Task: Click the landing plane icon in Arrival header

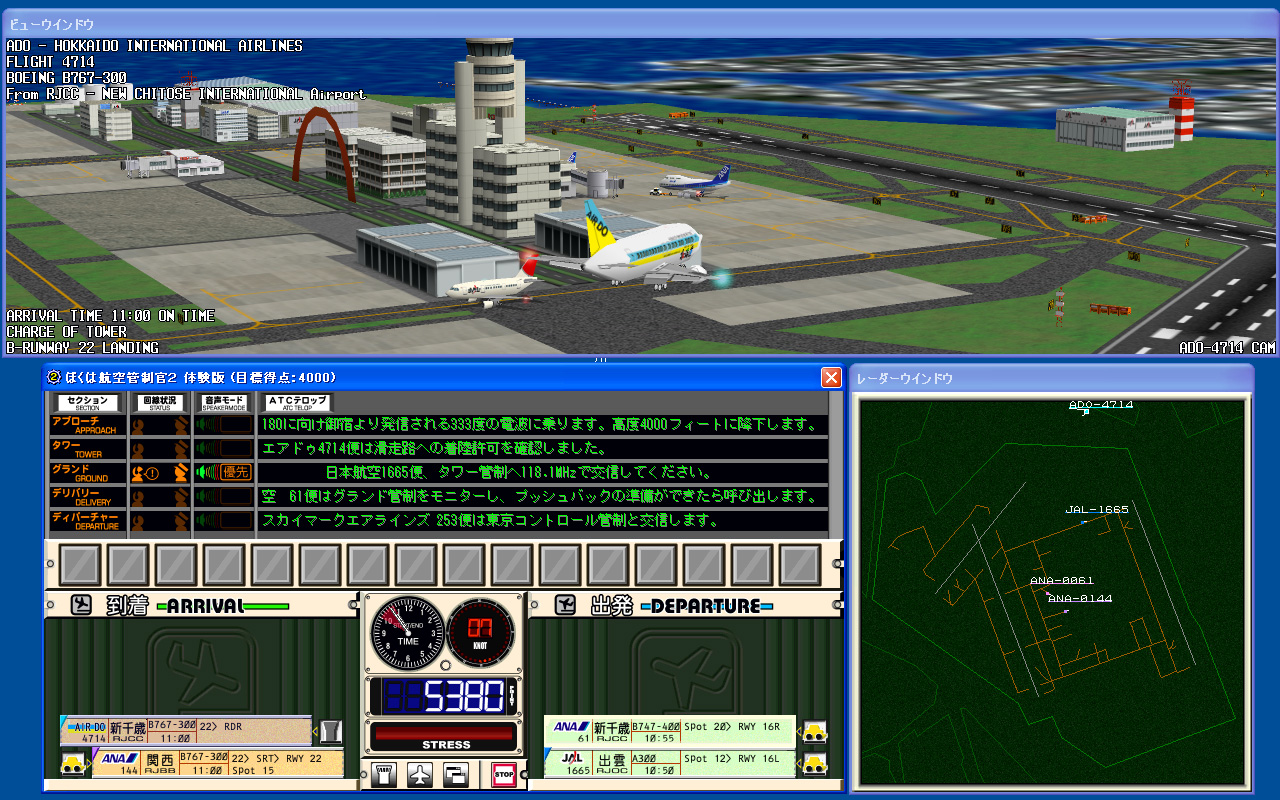Action: tap(81, 605)
